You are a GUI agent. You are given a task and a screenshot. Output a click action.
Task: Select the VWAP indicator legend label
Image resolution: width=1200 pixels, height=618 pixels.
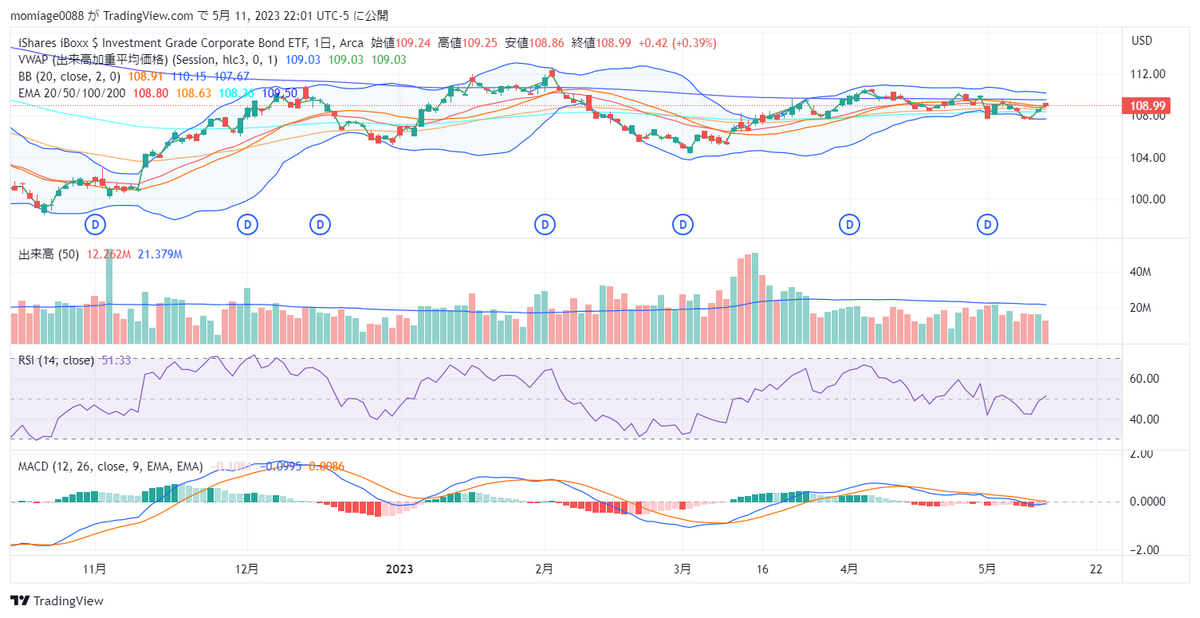coord(149,60)
